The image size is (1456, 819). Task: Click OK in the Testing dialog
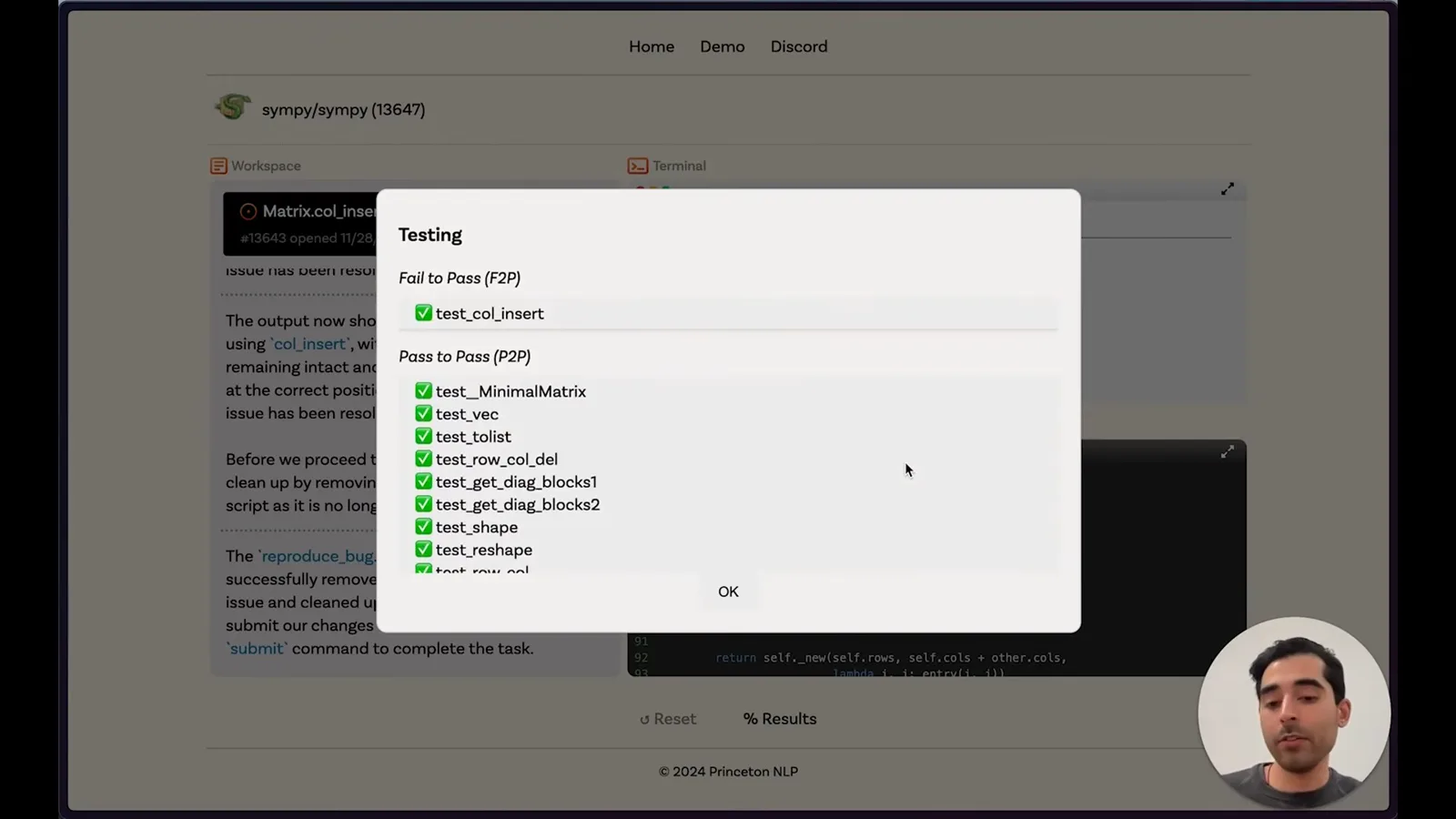pyautogui.click(x=728, y=591)
